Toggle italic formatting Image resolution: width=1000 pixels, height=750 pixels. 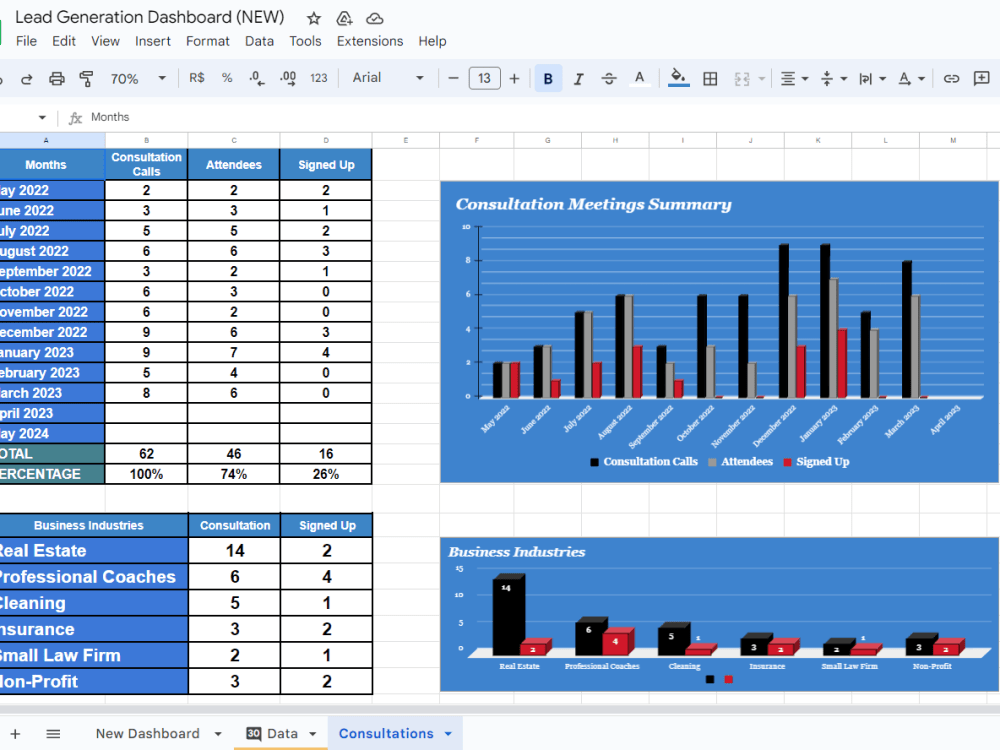[x=578, y=78]
